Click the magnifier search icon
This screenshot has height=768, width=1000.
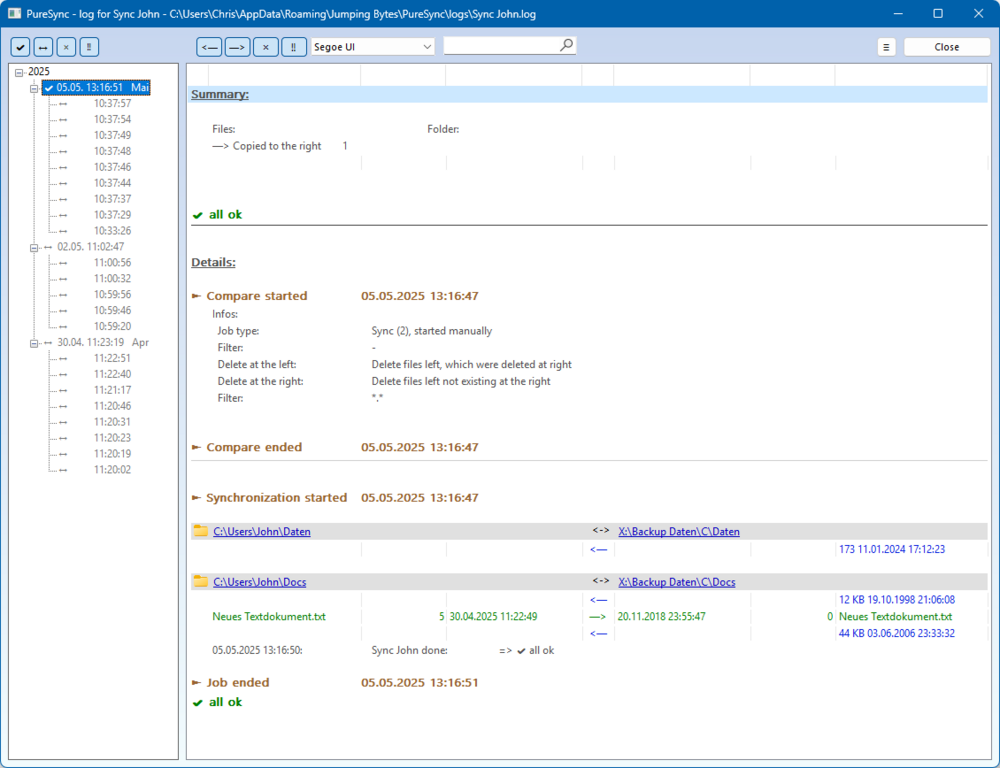tap(566, 45)
